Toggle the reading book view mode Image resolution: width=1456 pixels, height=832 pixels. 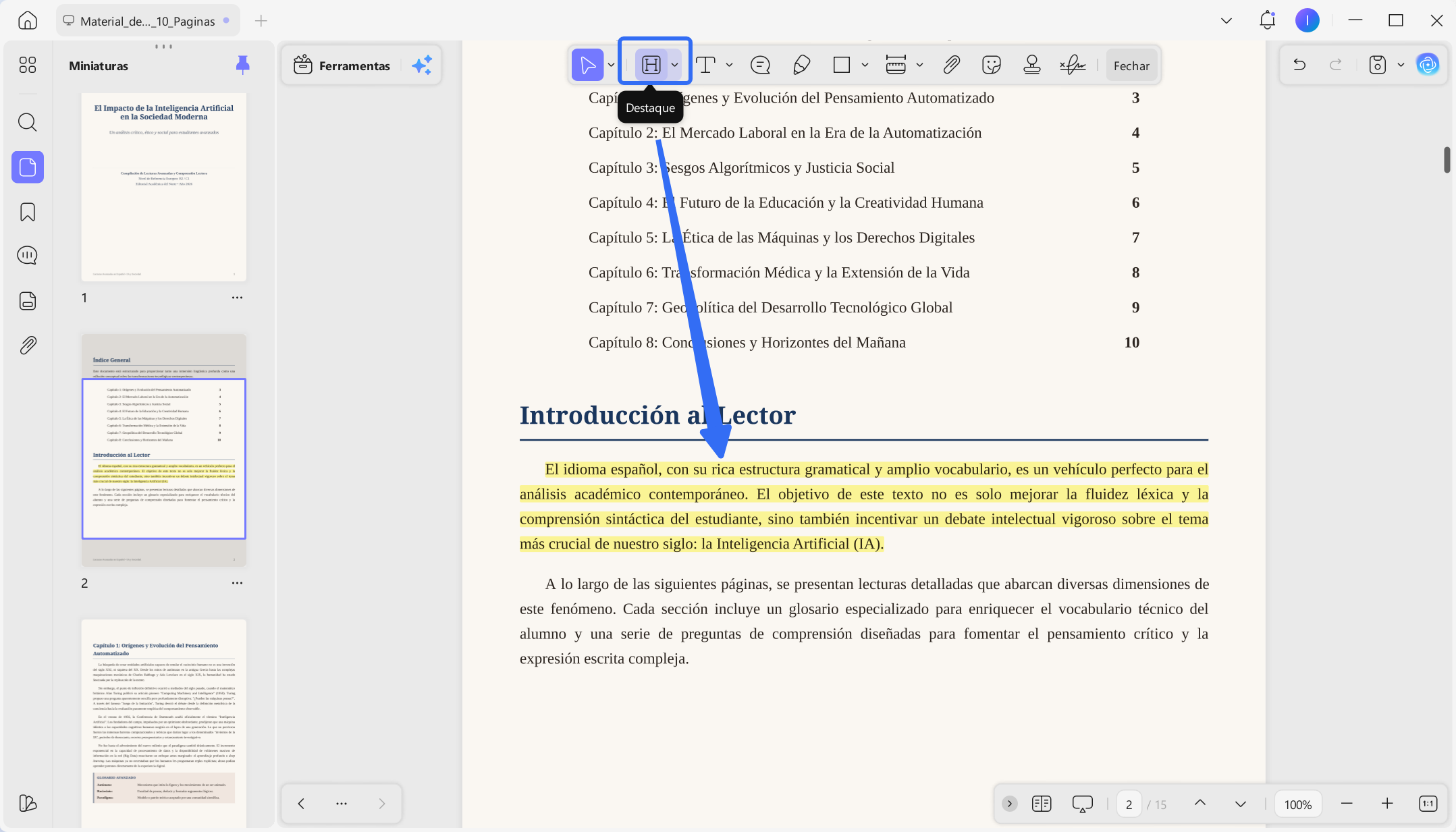tap(1042, 804)
